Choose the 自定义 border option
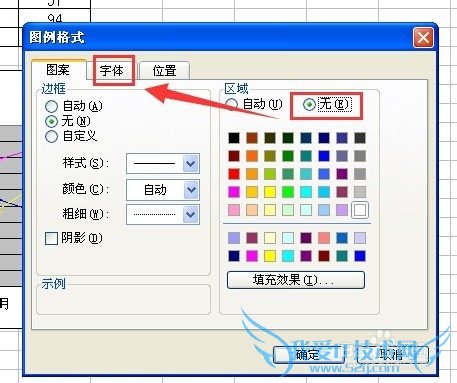This screenshot has width=457, height=383. pyautogui.click(x=51, y=136)
